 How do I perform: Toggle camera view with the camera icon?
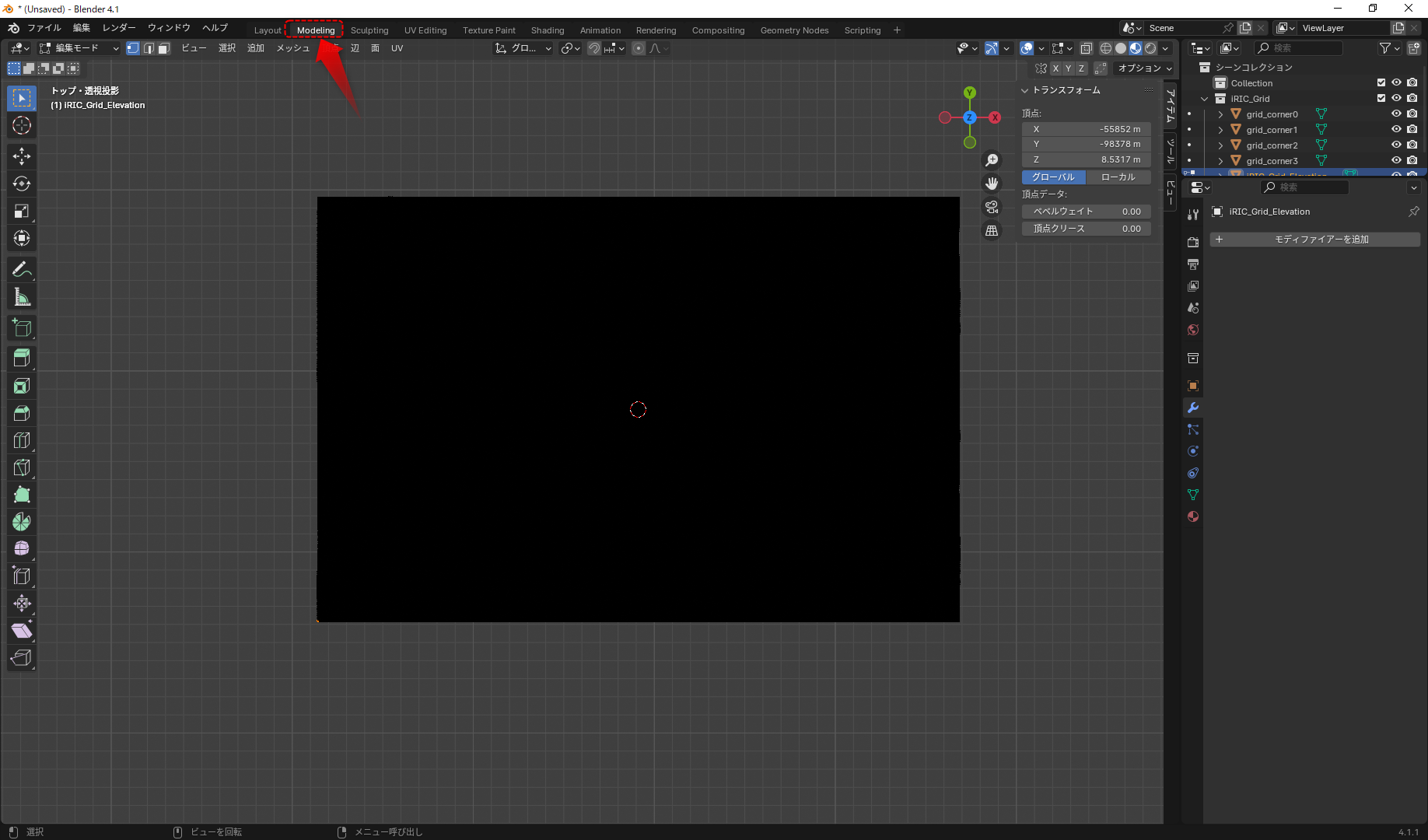click(992, 207)
